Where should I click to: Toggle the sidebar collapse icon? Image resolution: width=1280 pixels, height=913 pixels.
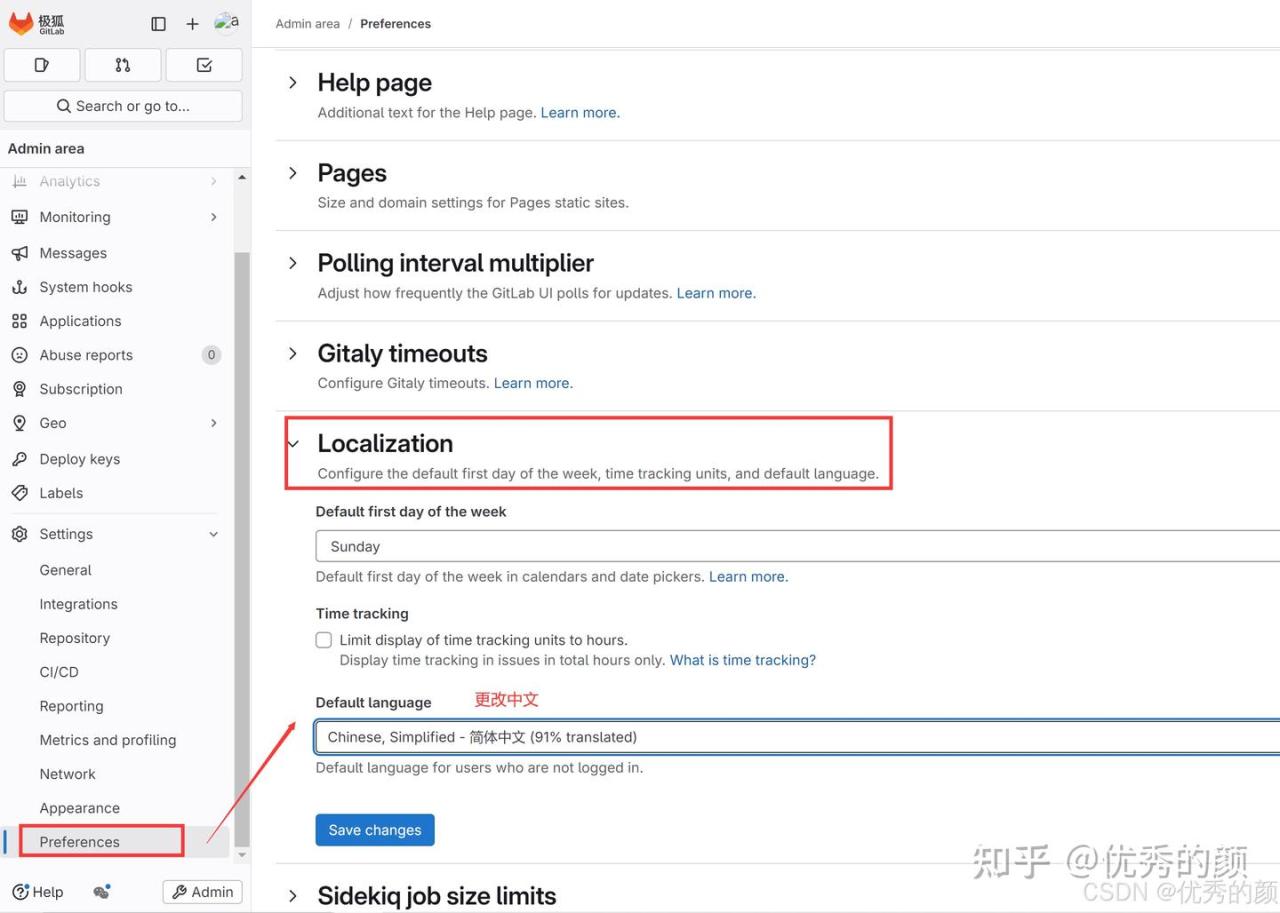coord(158,24)
